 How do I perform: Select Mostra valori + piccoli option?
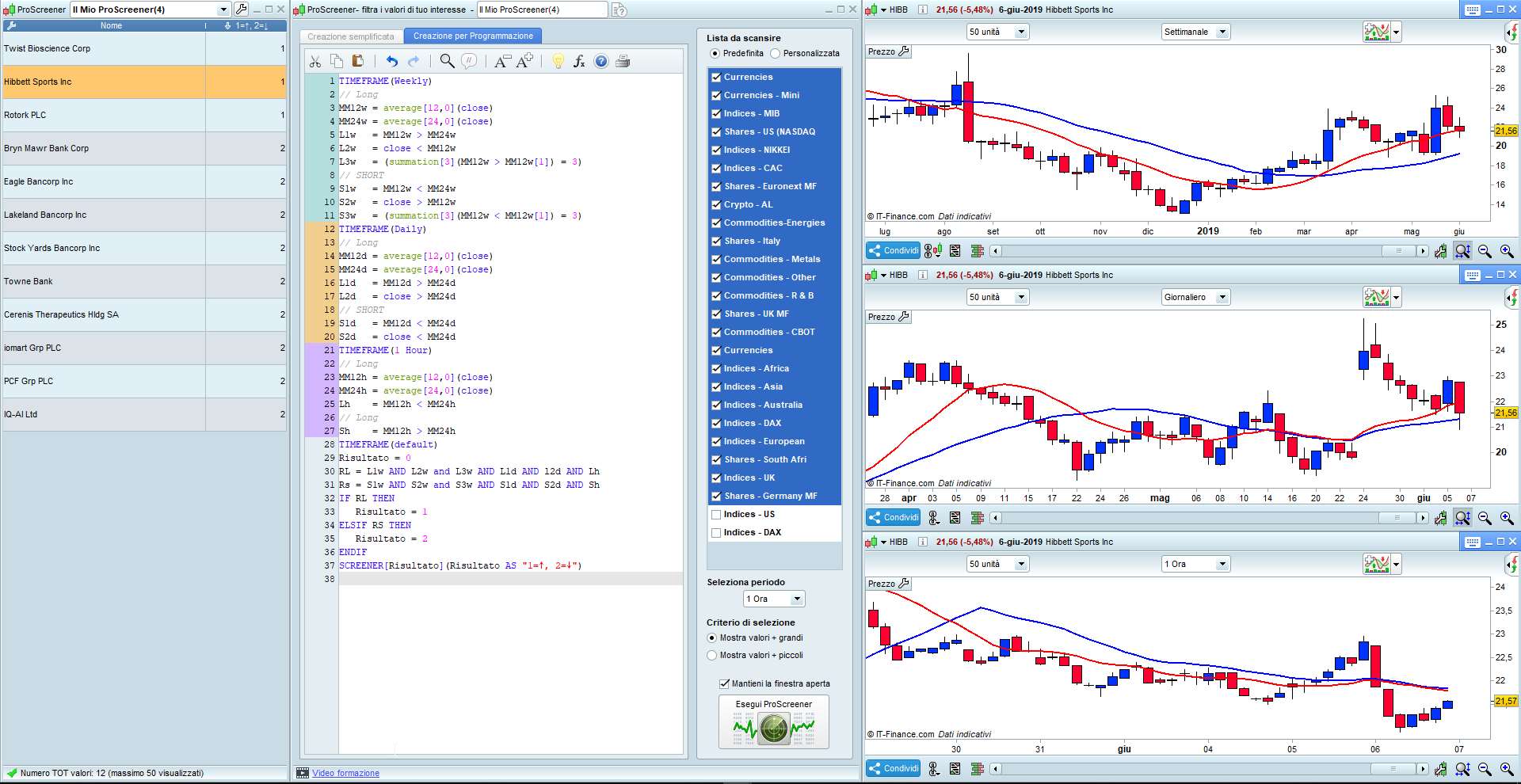click(712, 656)
